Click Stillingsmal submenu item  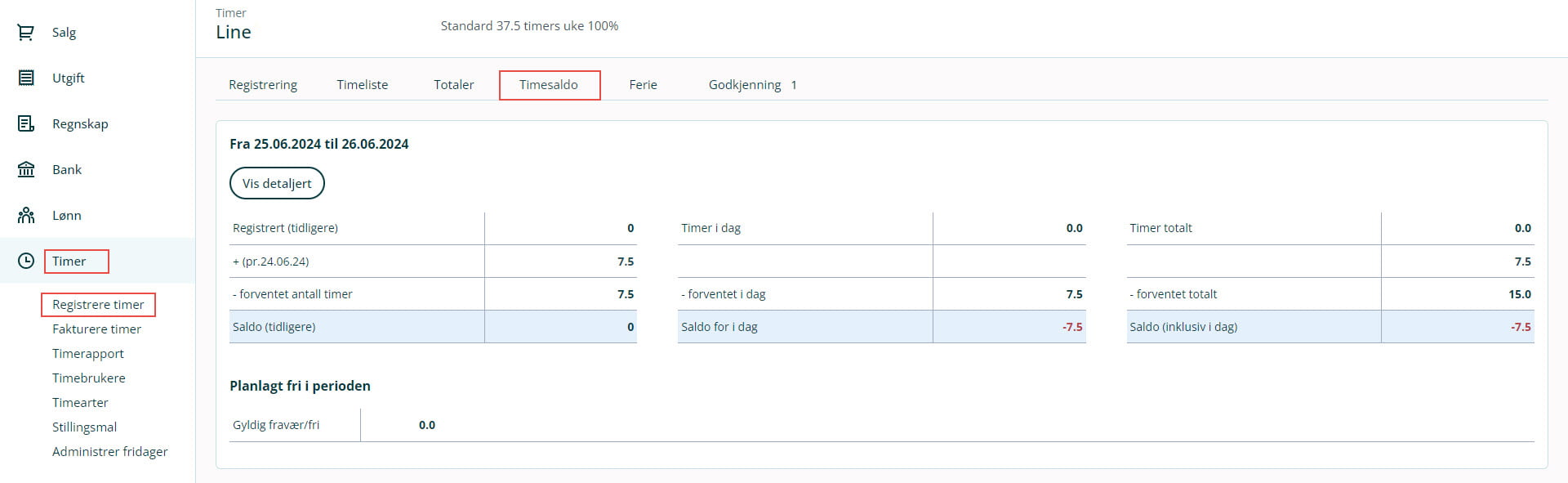tap(85, 427)
